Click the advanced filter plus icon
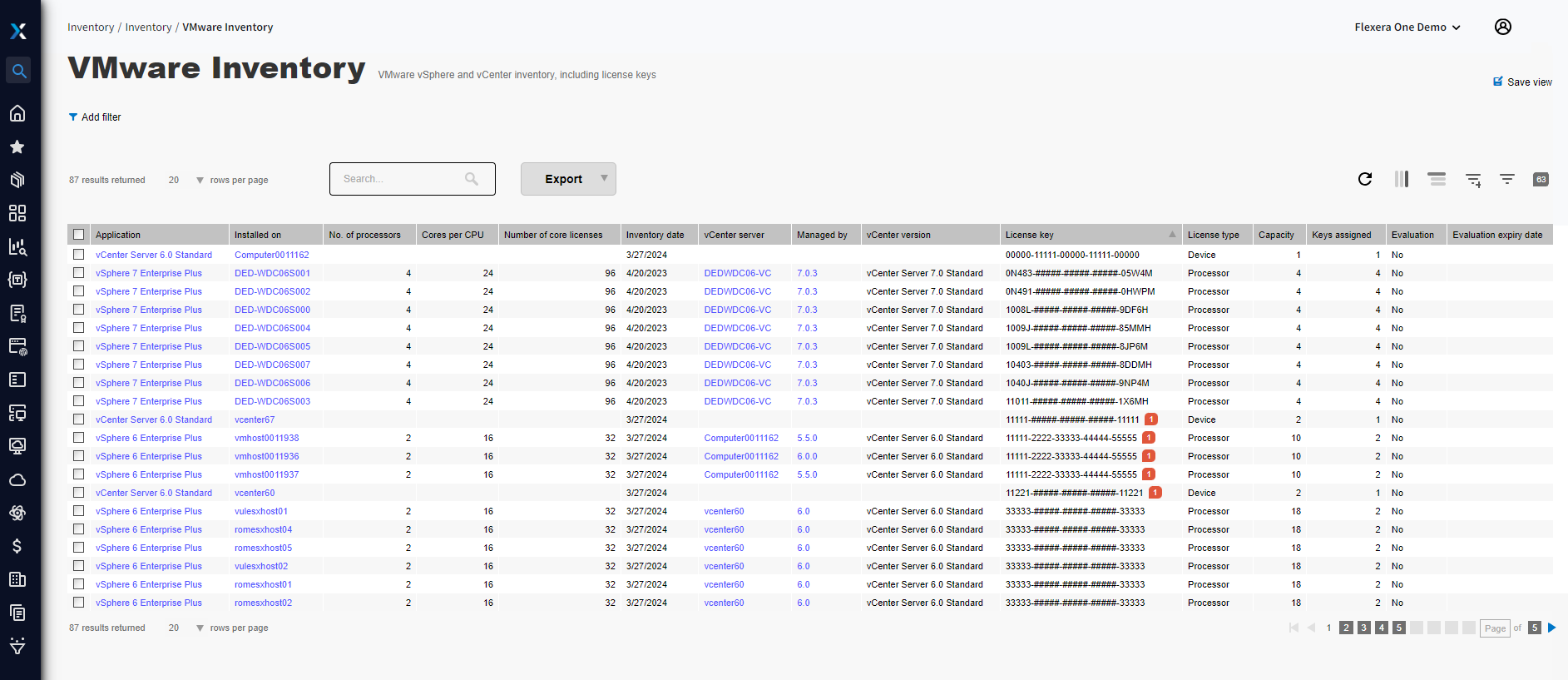Image resolution: width=1568 pixels, height=680 pixels. pyautogui.click(x=1473, y=180)
